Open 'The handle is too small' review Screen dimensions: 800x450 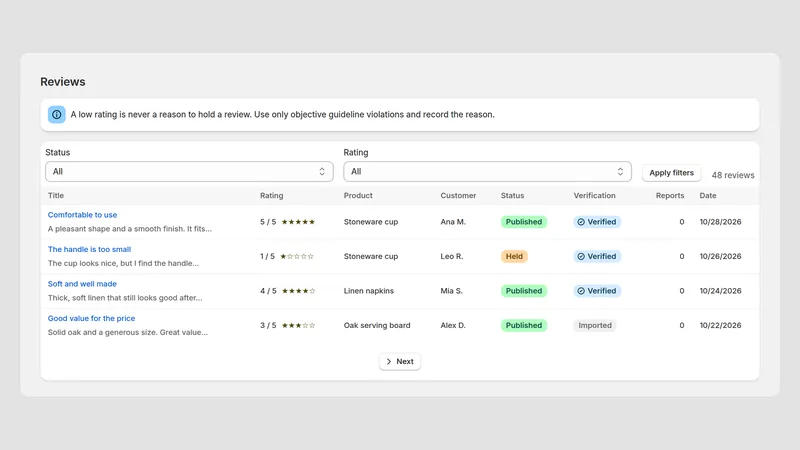[x=89, y=249]
